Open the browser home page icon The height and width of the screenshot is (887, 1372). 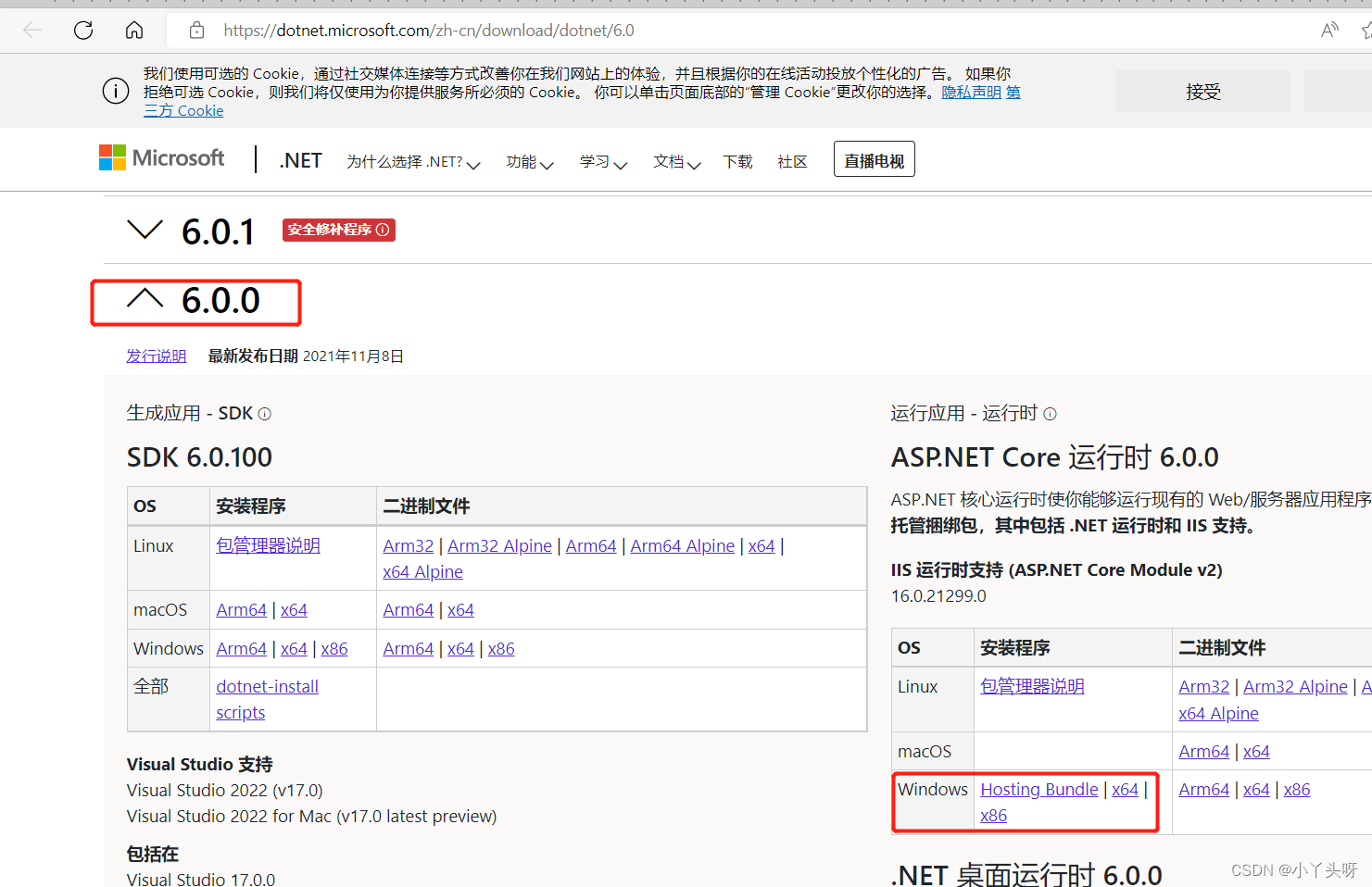click(x=133, y=30)
